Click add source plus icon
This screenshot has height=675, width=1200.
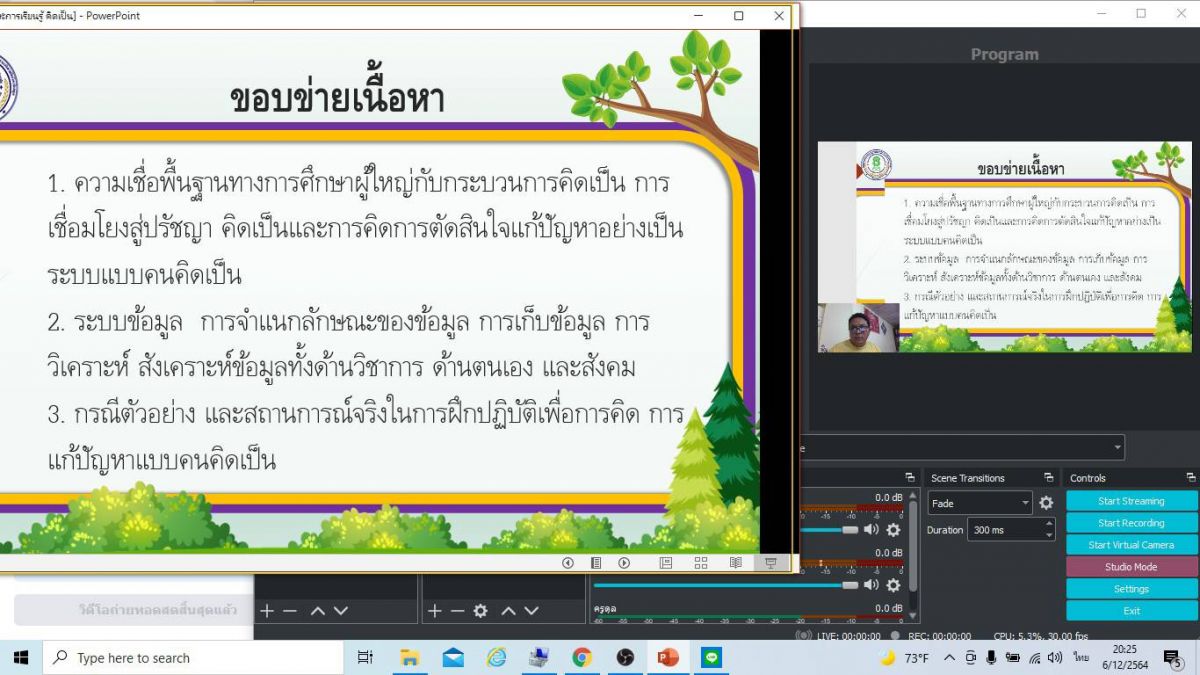click(434, 610)
